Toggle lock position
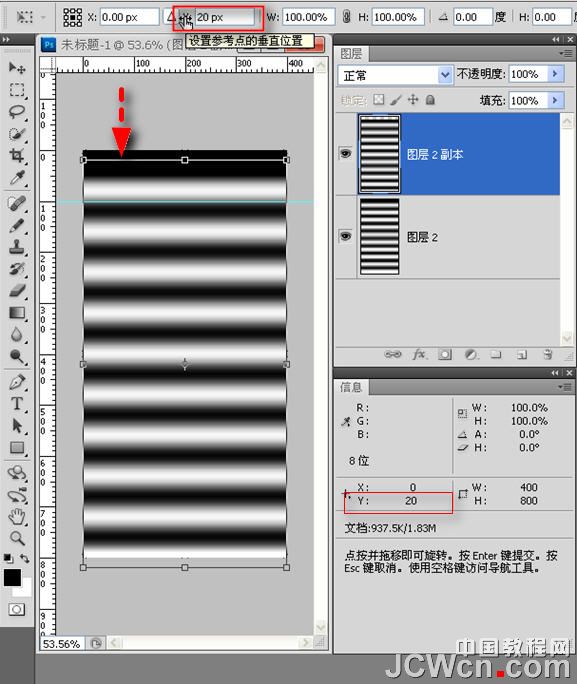The image size is (577, 684). pos(413,100)
